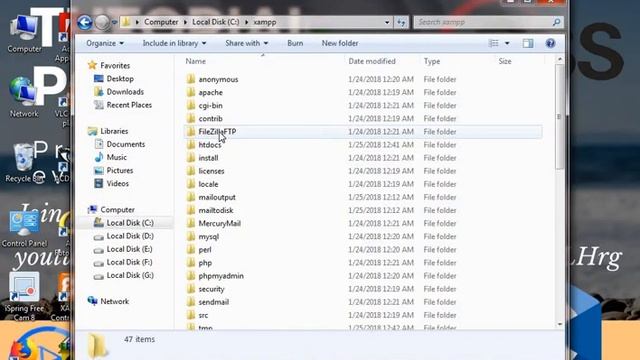Select the mysql folder icon
640x360 pixels.
pyautogui.click(x=191, y=236)
